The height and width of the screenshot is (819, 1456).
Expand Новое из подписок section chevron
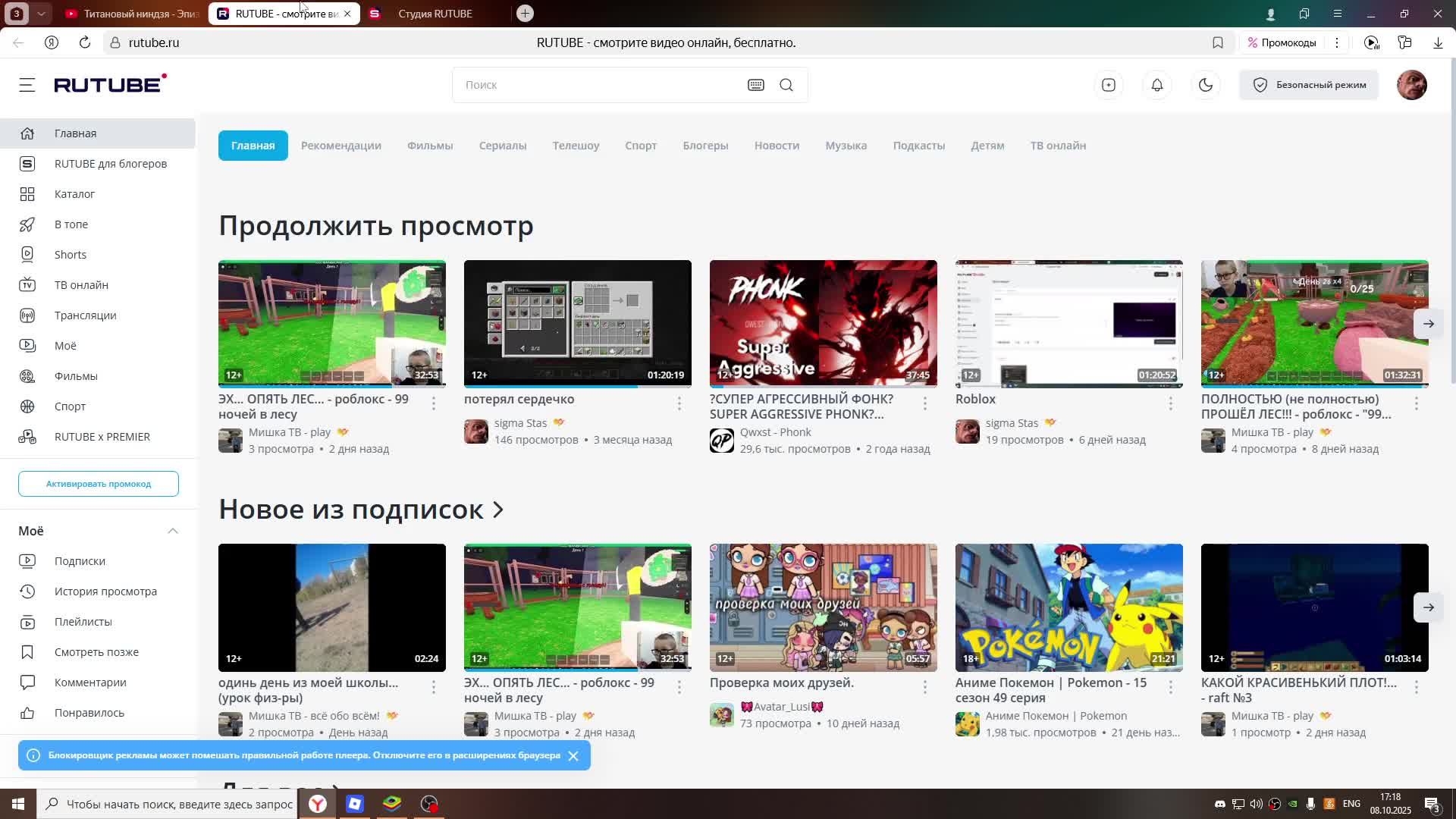(x=498, y=510)
